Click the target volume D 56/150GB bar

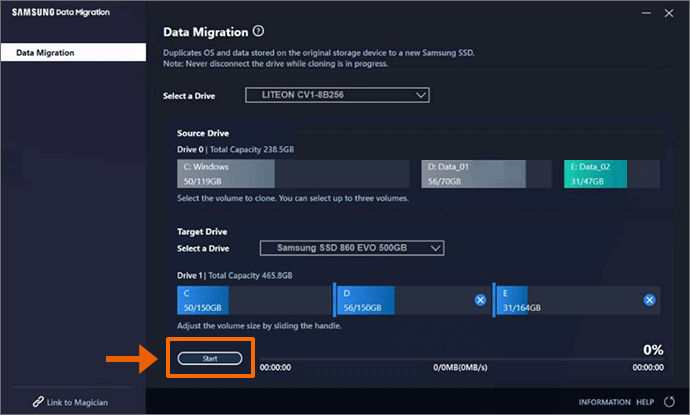tap(414, 300)
